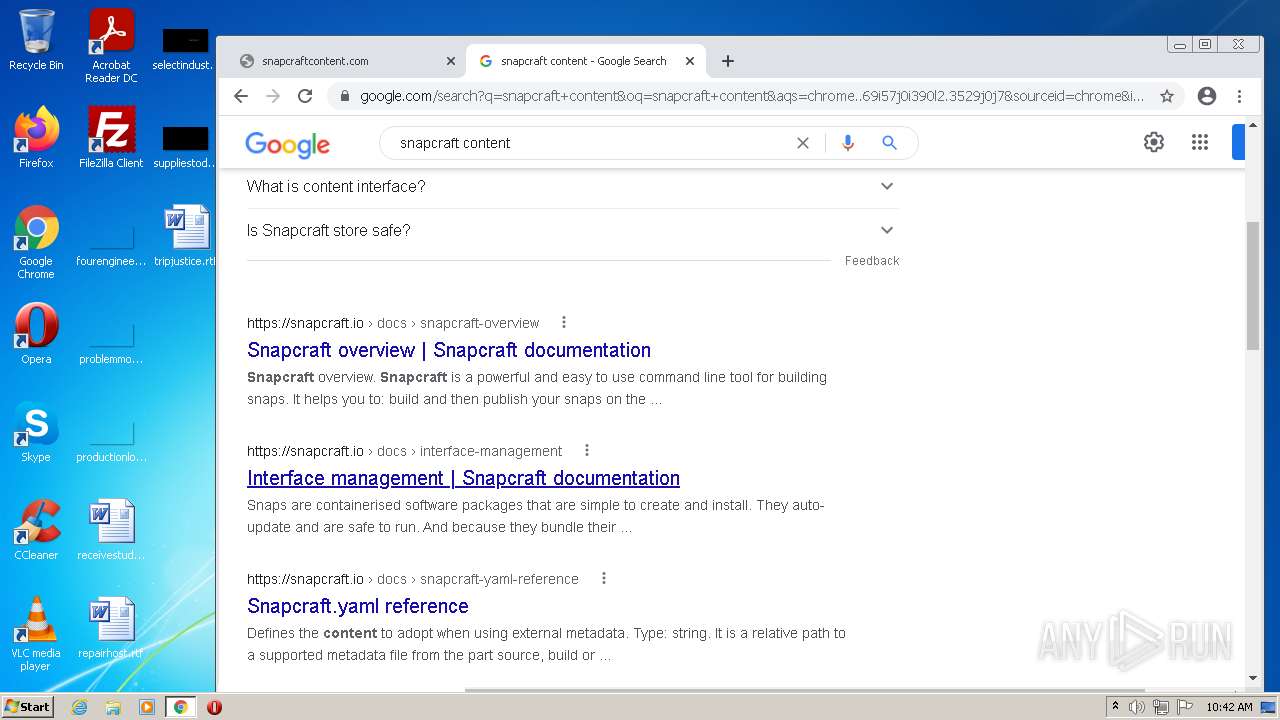Open Windows Explorer from the taskbar
This screenshot has height=720, width=1280.
(113, 707)
